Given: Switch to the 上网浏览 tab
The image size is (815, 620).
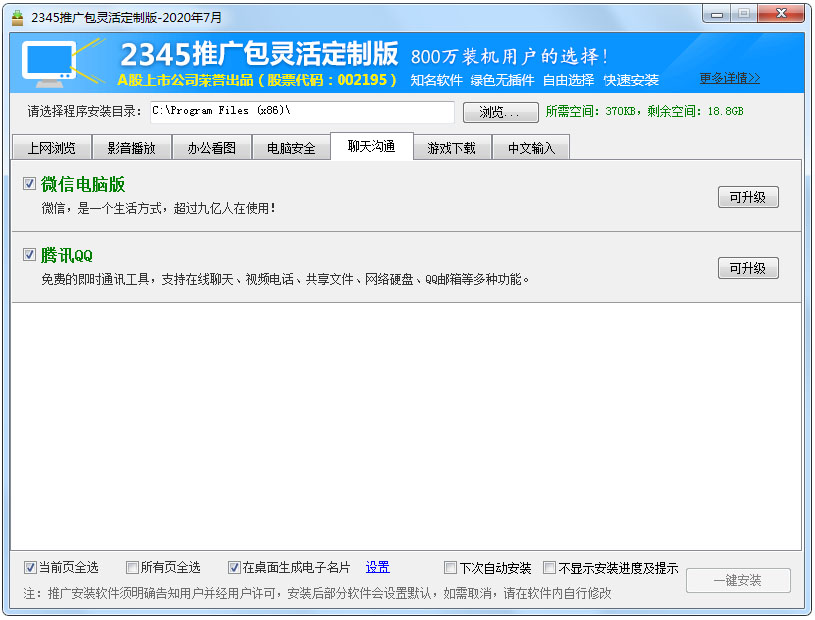Looking at the screenshot, I should point(51,148).
